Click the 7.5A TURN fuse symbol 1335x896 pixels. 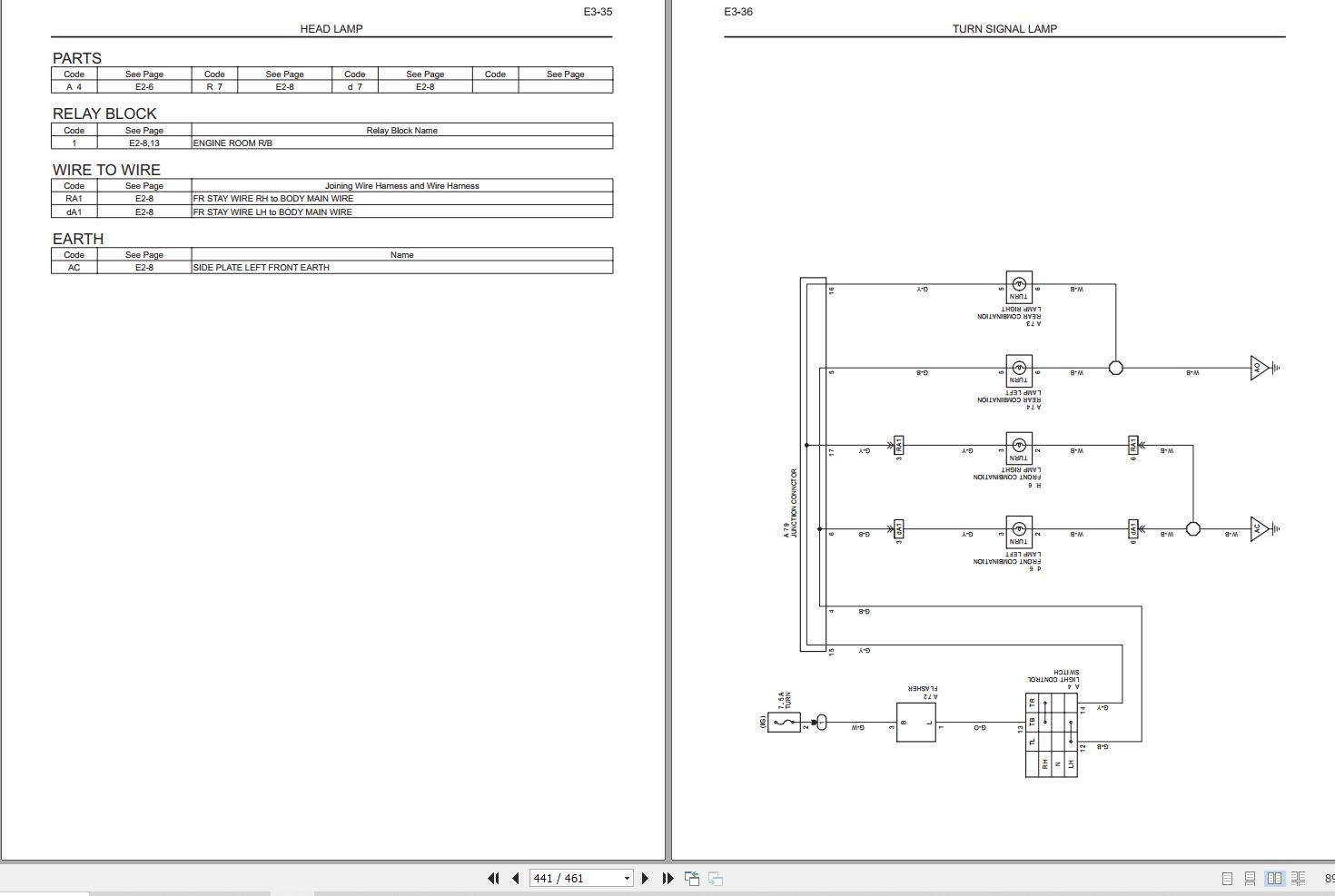pos(784,723)
